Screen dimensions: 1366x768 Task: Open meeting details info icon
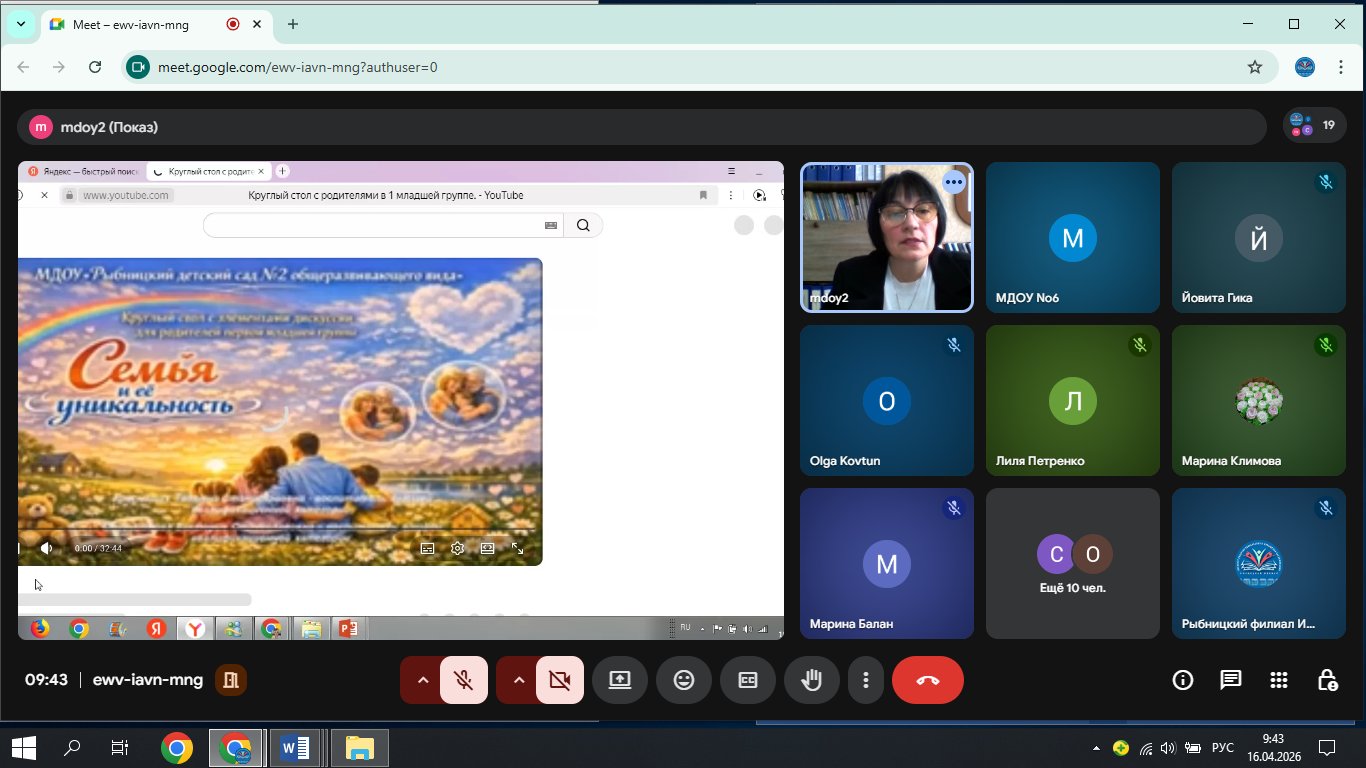pos(1183,680)
